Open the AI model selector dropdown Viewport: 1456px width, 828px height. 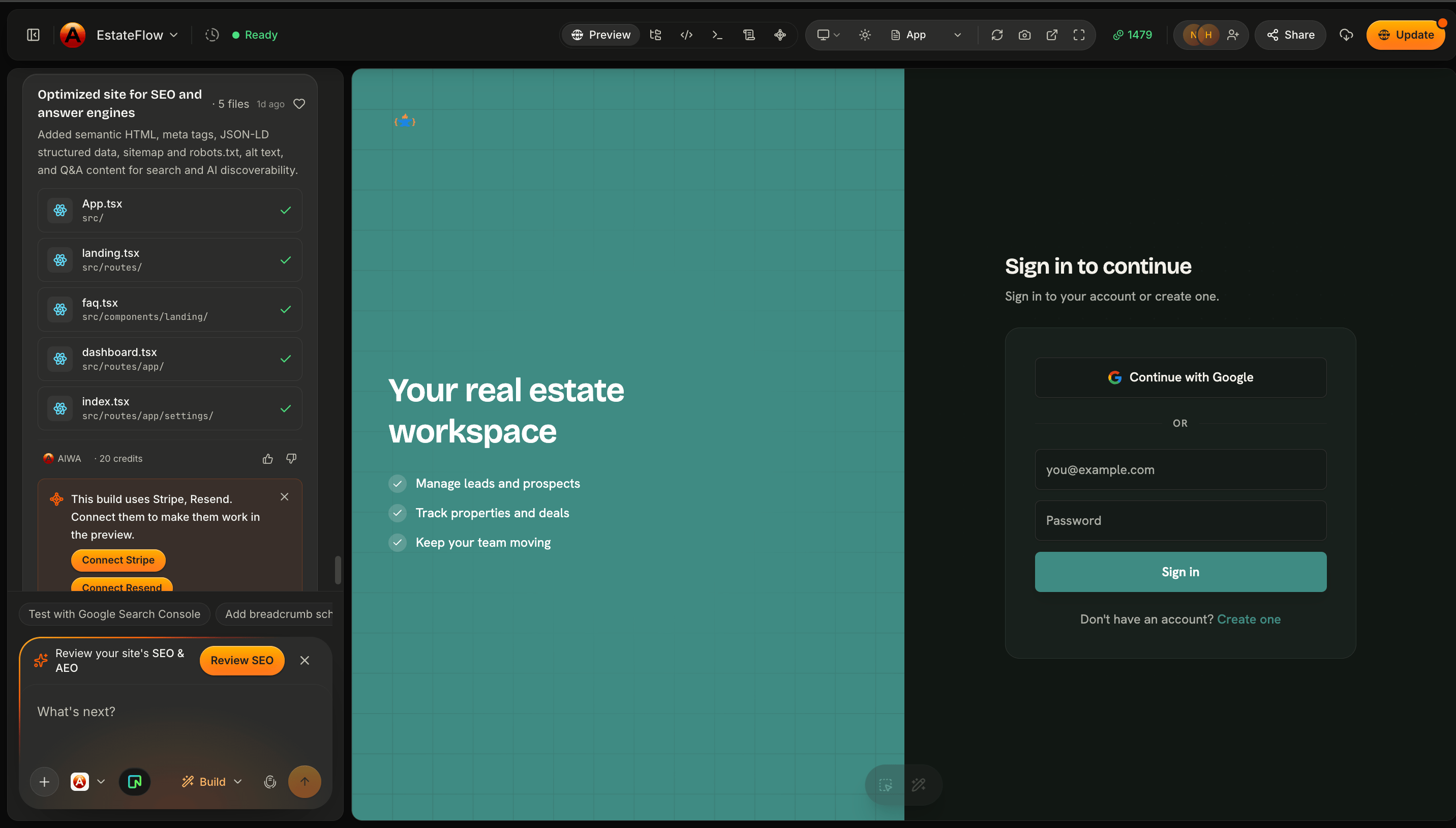tap(88, 782)
